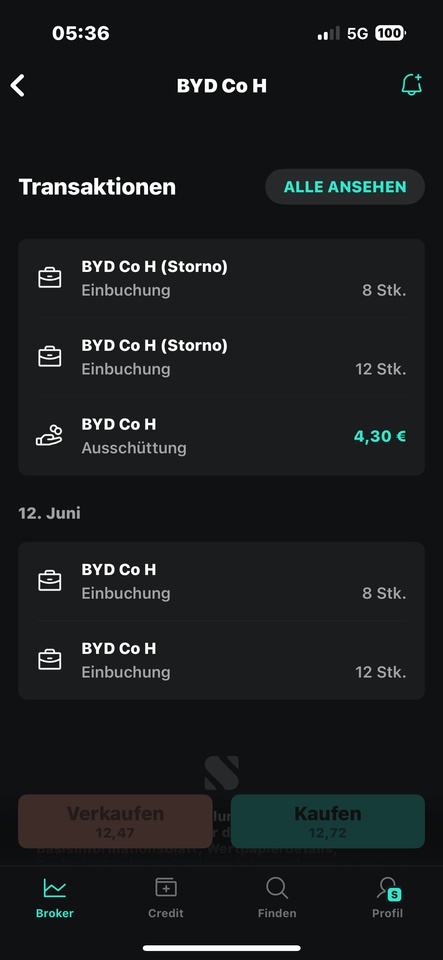Tap the Kaufen 12,72 button

(x=327, y=821)
